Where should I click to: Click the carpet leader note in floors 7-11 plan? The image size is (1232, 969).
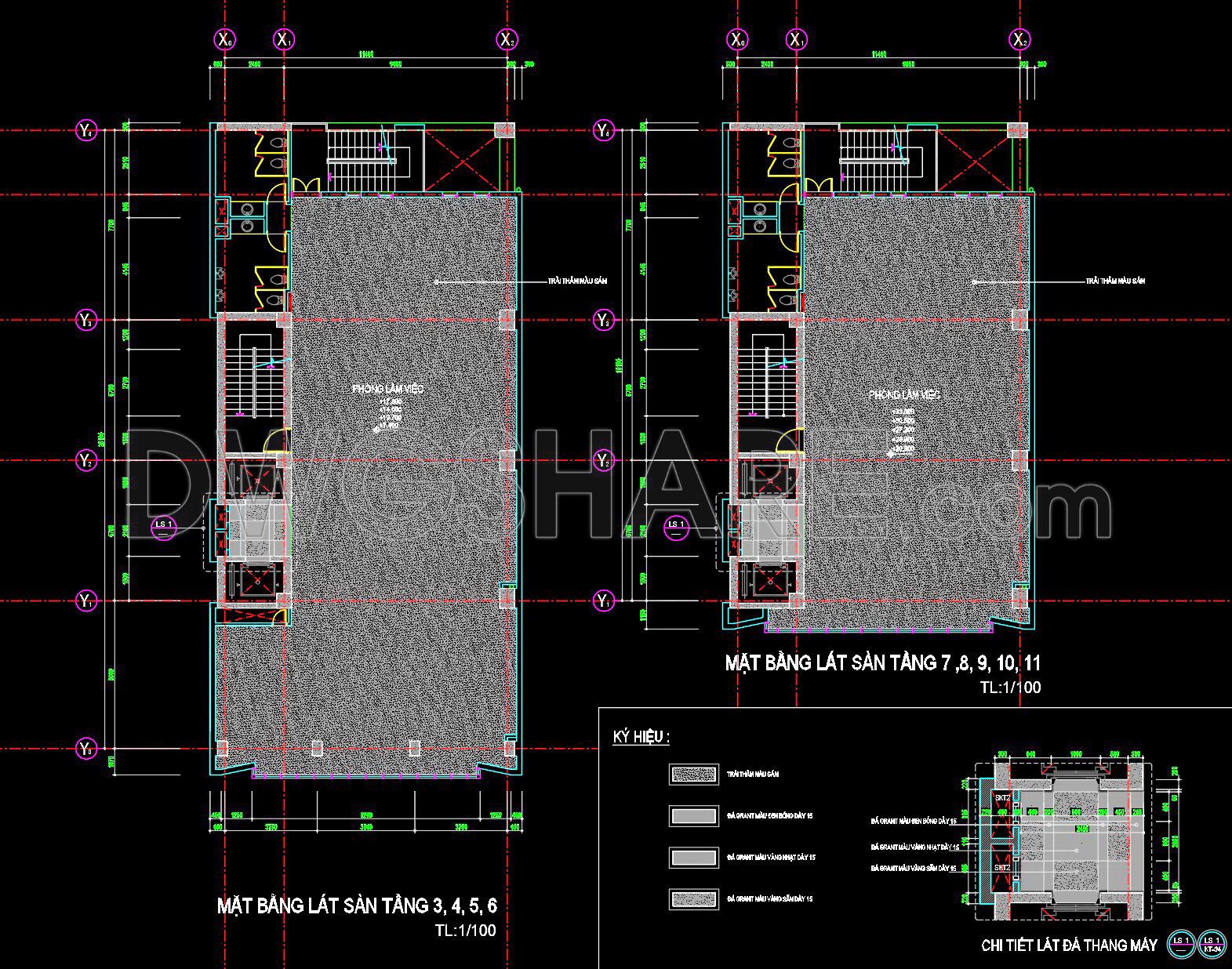point(1114,281)
